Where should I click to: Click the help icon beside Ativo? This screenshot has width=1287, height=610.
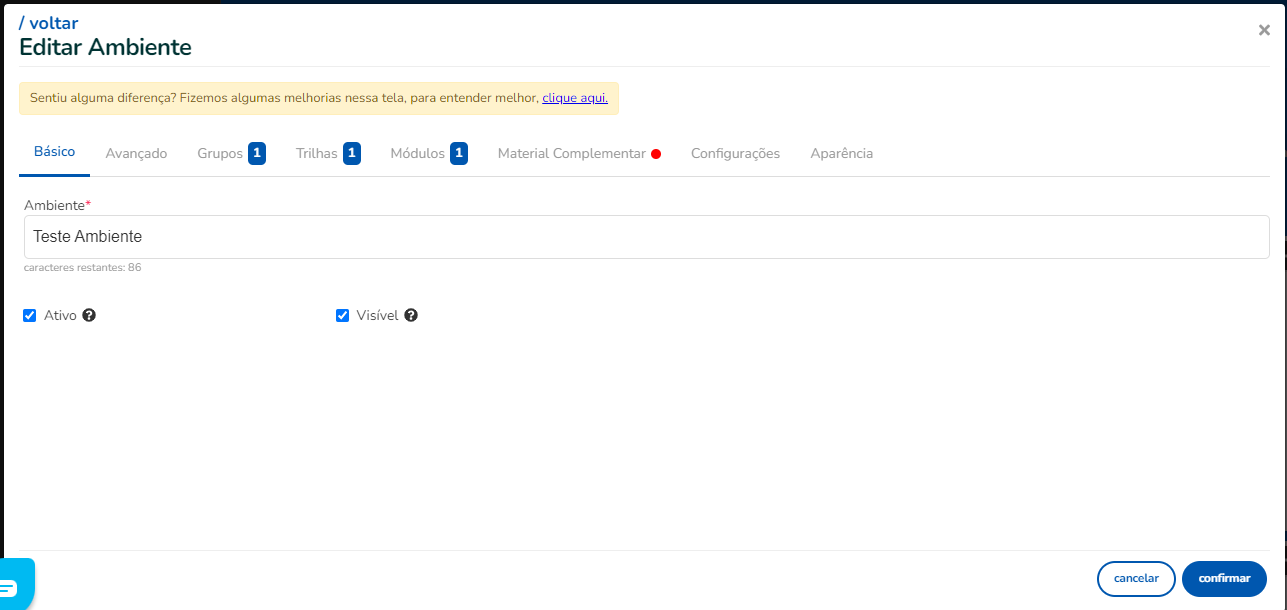click(89, 315)
